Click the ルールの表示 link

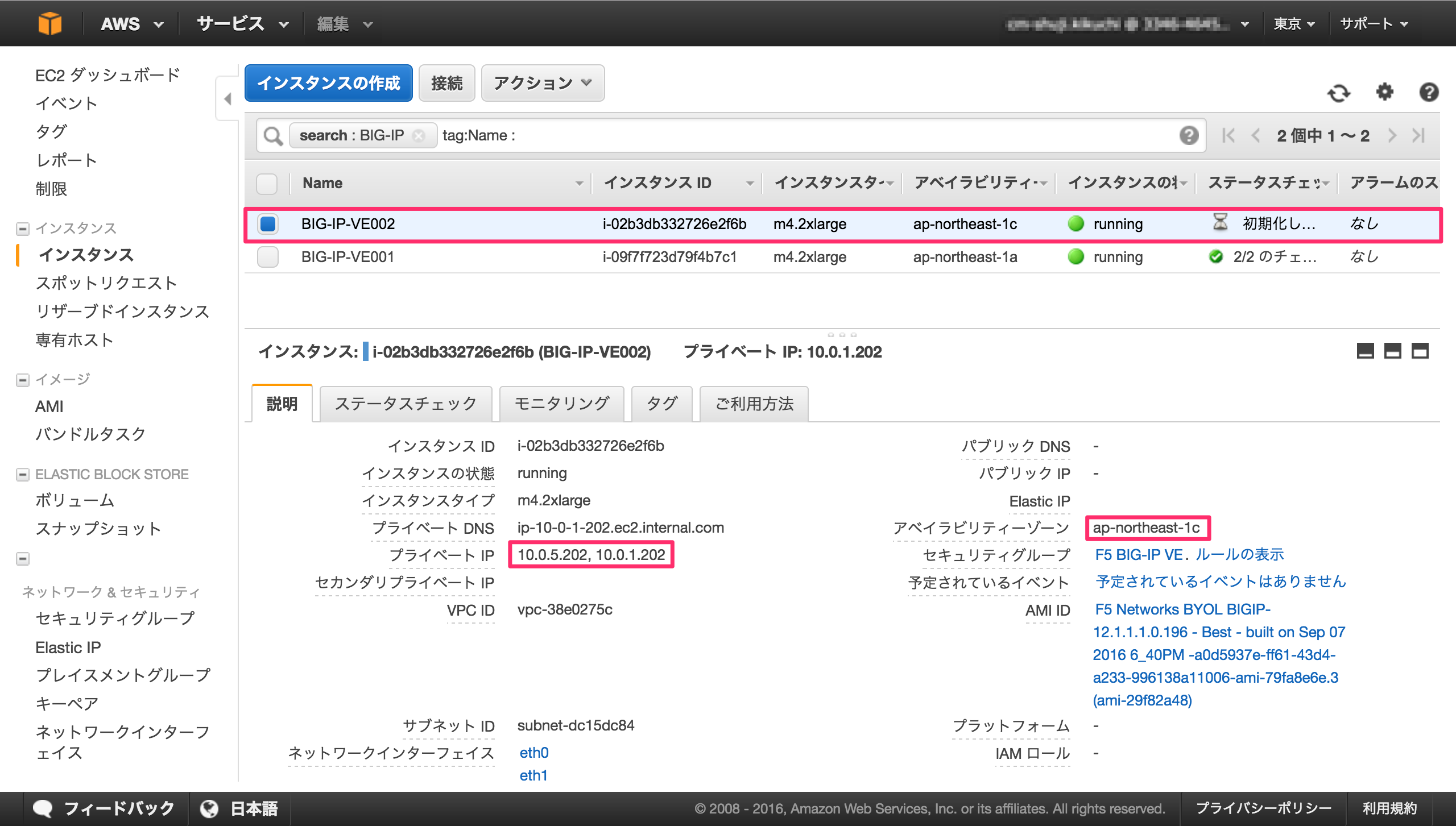[1240, 555]
